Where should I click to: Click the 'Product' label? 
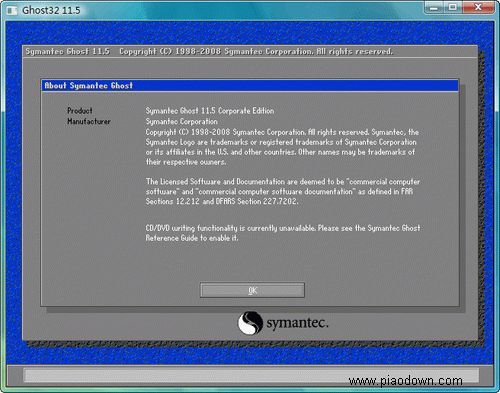pyautogui.click(x=80, y=111)
